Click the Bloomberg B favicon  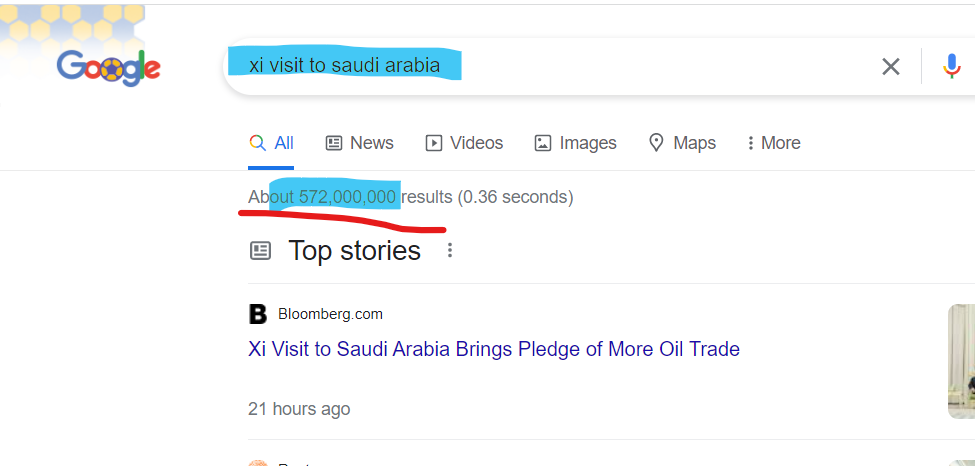pos(258,314)
